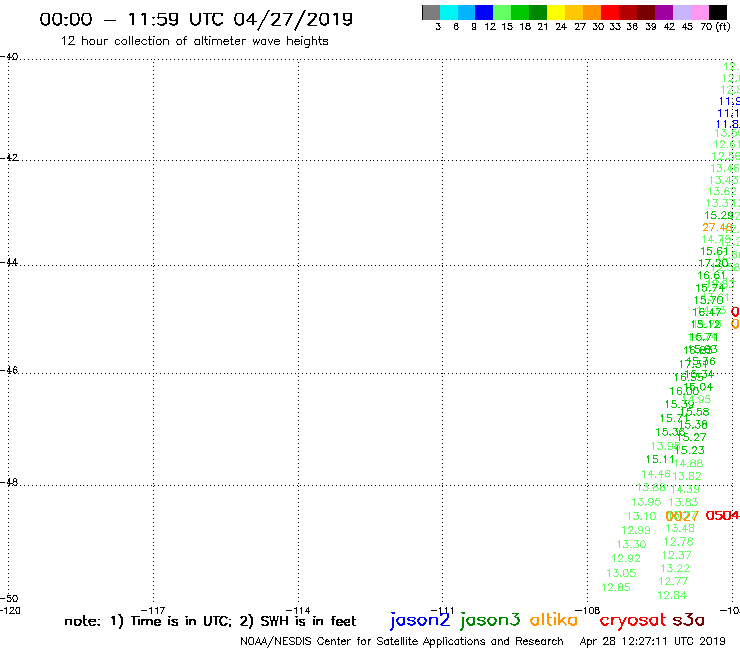
Task: Click the wave height value 13.43
Action: coord(723,180)
